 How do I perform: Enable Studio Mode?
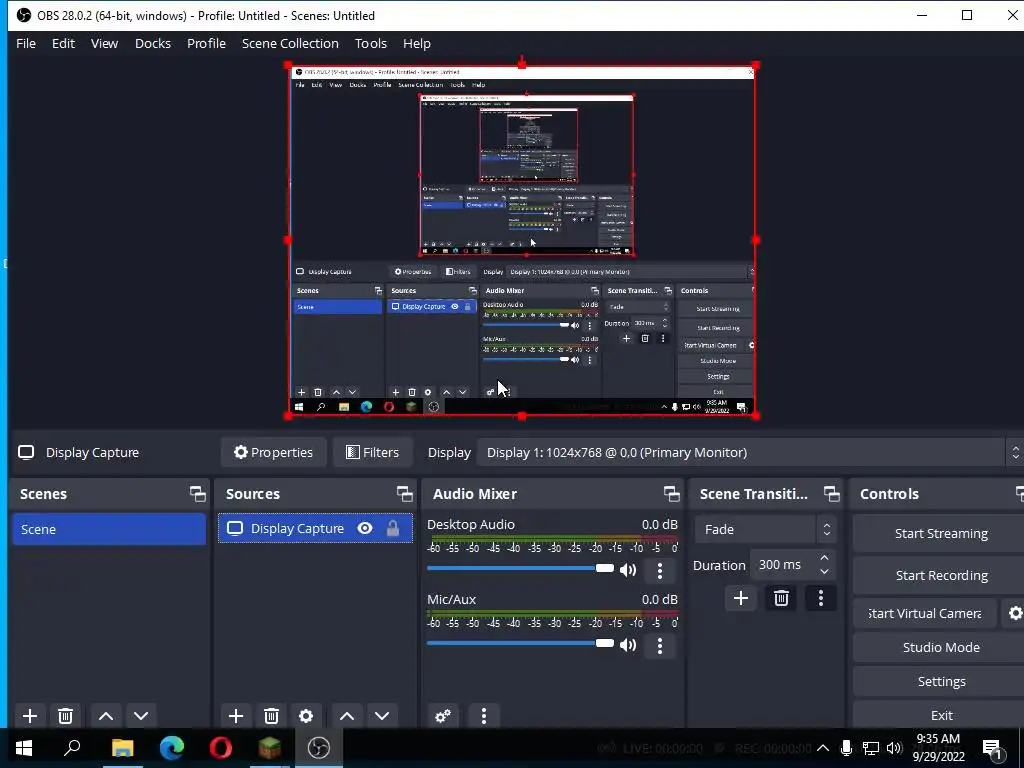940,647
